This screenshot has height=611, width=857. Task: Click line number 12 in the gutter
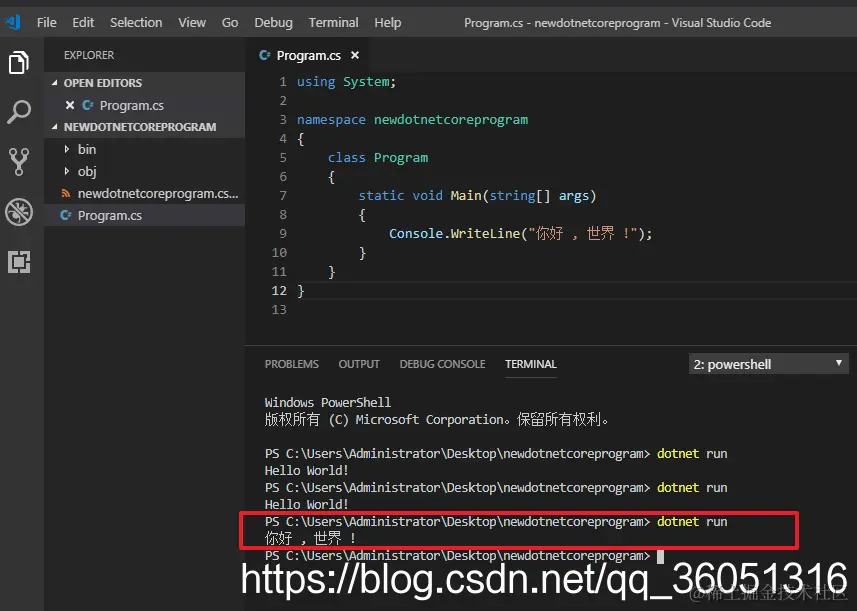click(279, 291)
